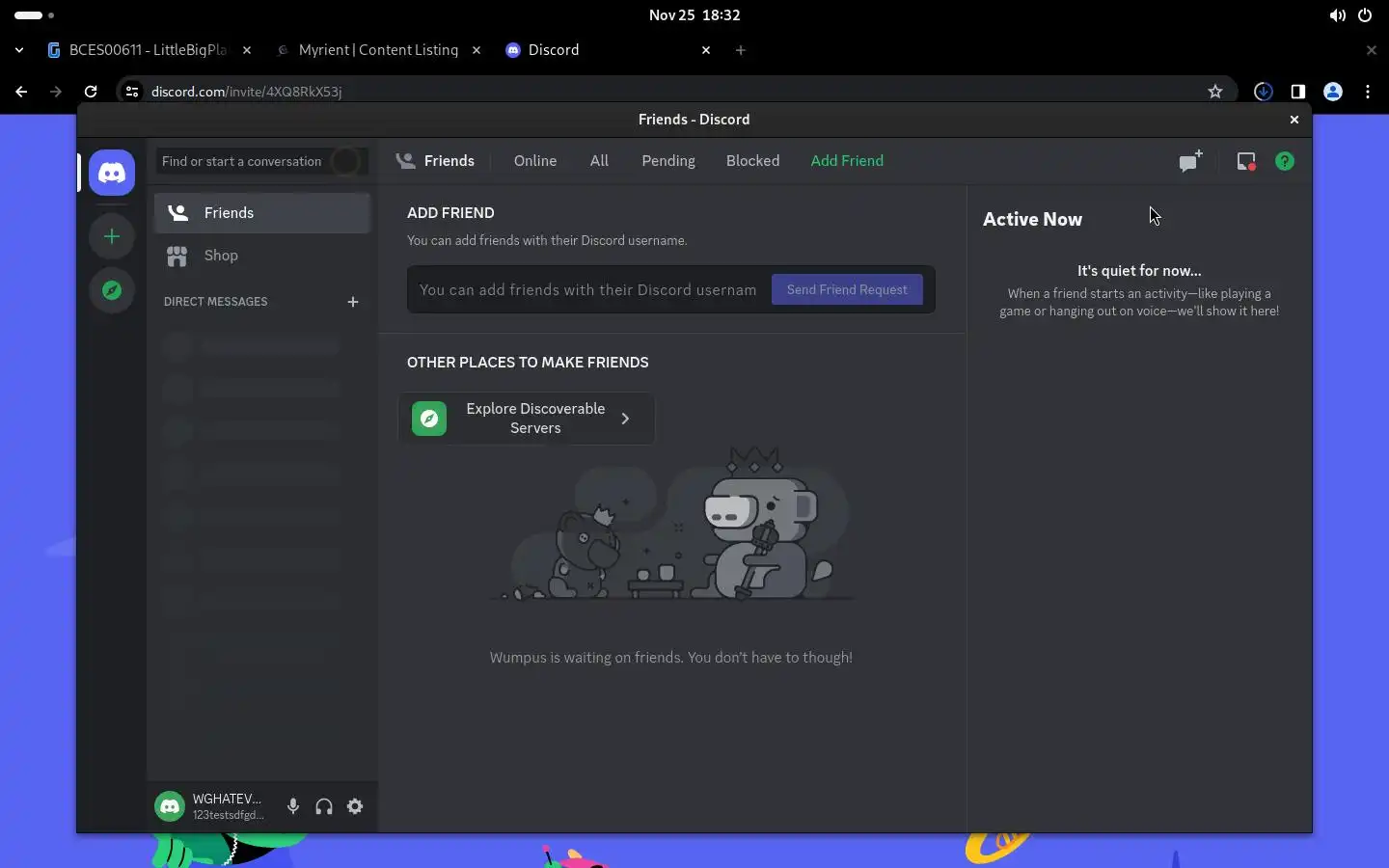Open Shop in the sidebar

[262, 256]
